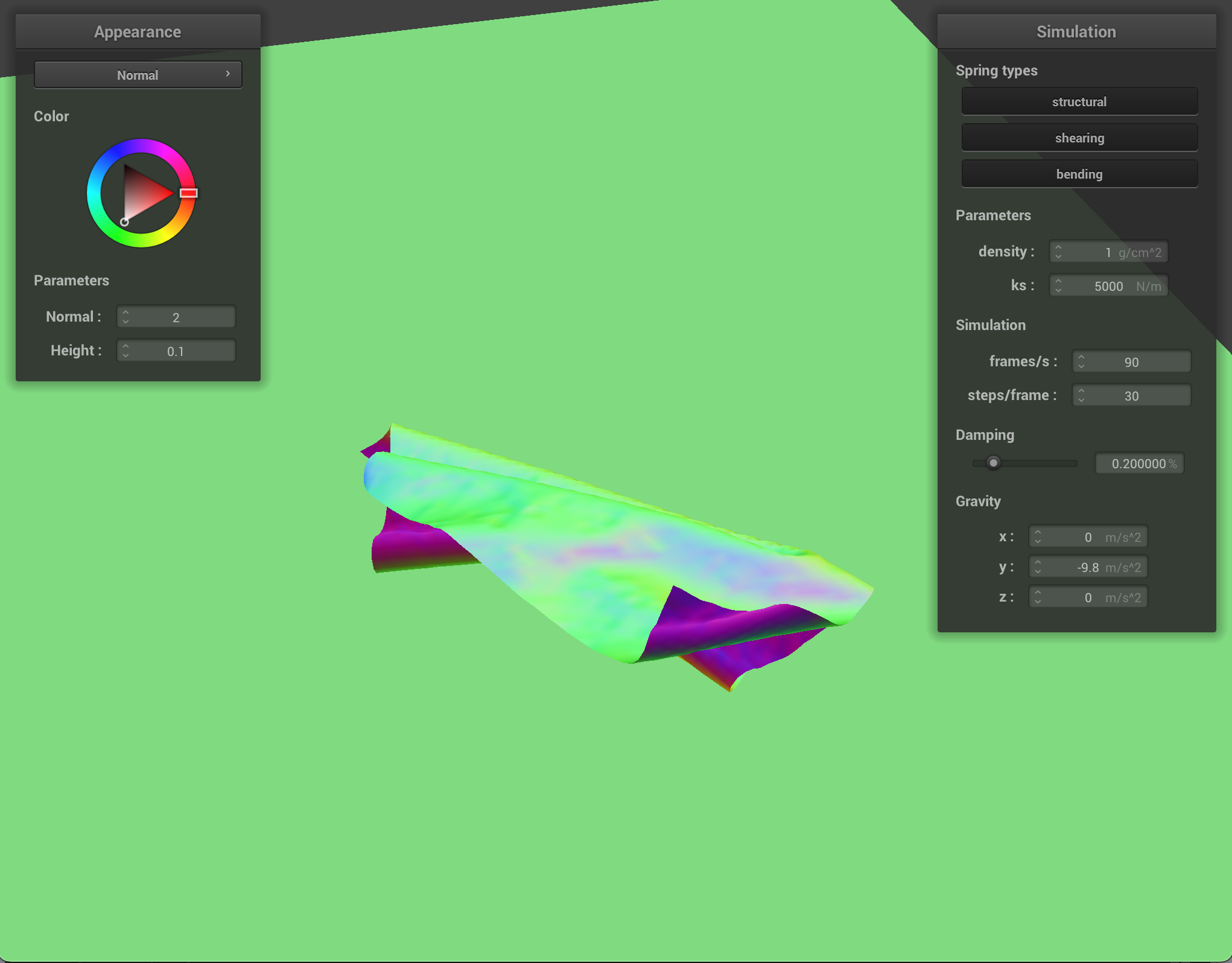Click the Simulation panel title bar
1232x963 pixels.
(1076, 31)
